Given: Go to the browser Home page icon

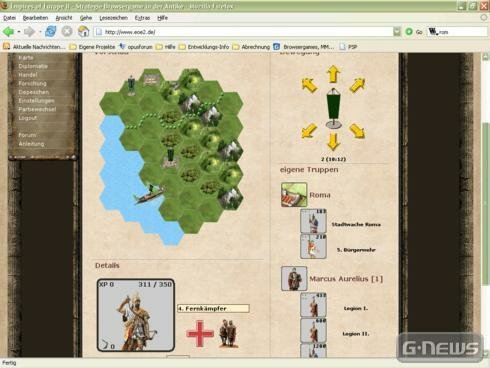Looking at the screenshot, I should 83,32.
